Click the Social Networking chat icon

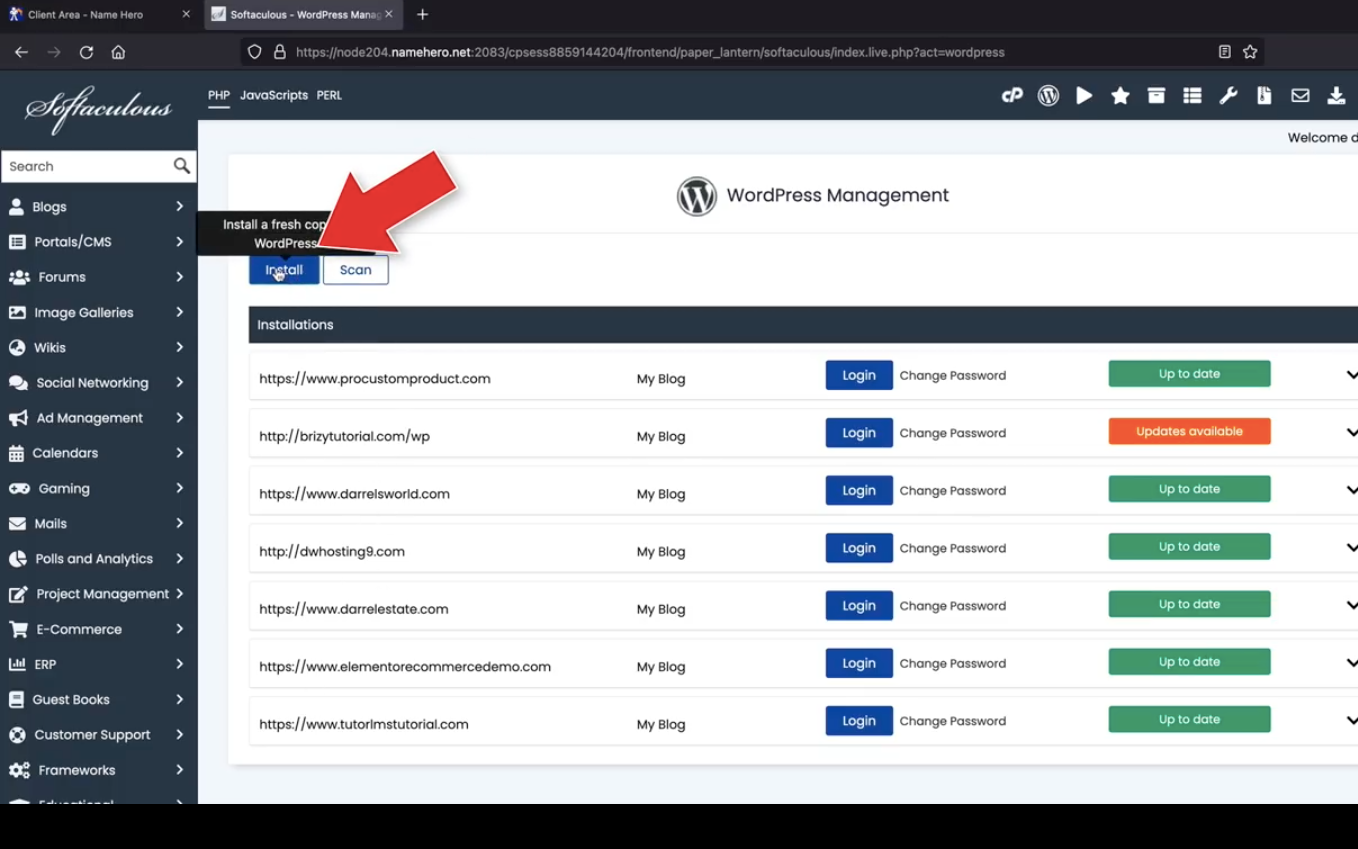[18, 383]
